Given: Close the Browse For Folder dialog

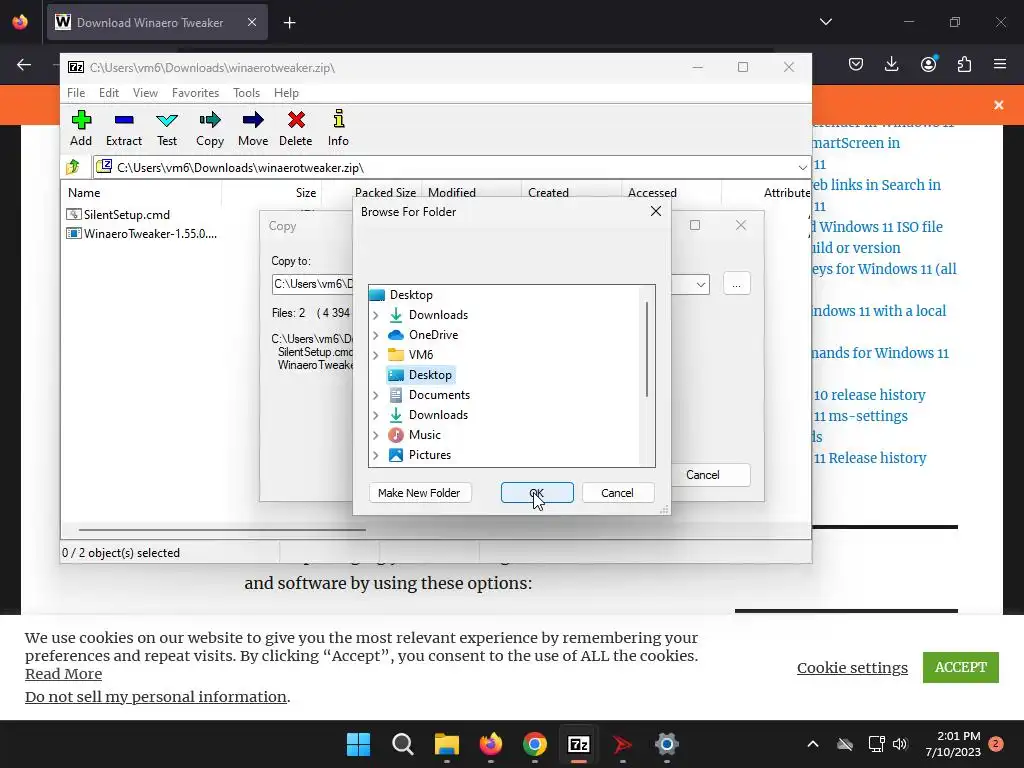Looking at the screenshot, I should tap(656, 211).
